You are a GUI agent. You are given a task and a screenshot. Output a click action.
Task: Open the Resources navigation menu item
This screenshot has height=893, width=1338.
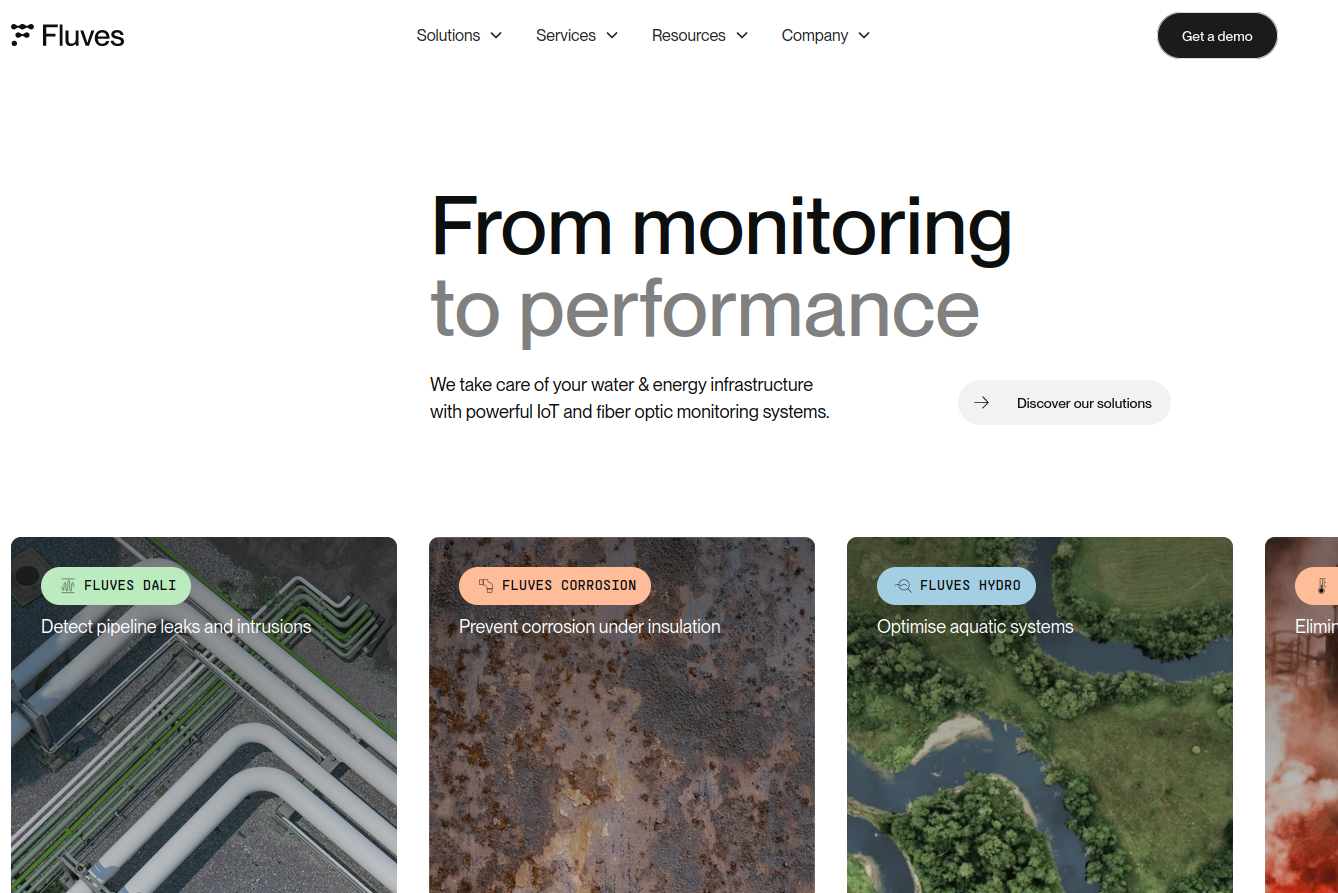pos(688,36)
